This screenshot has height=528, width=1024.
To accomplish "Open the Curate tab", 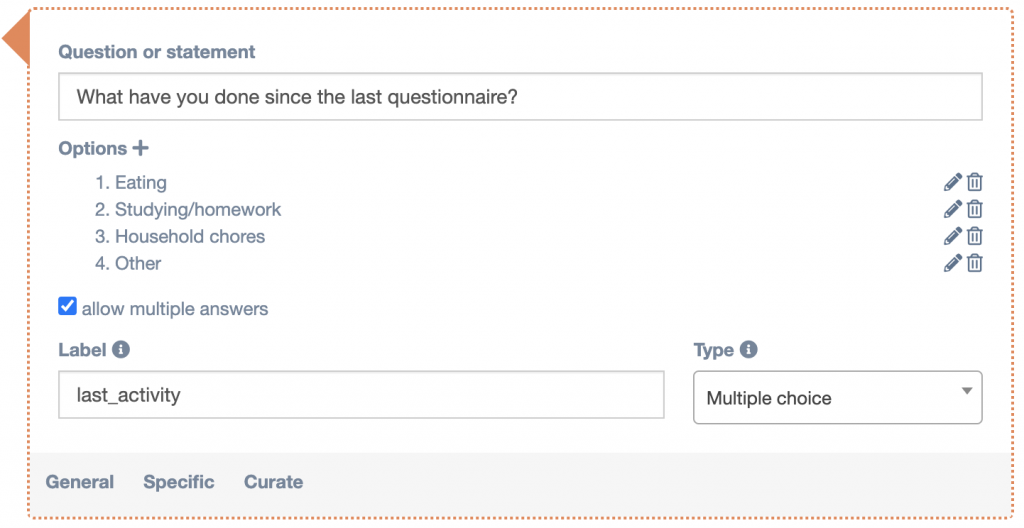I will [273, 482].
